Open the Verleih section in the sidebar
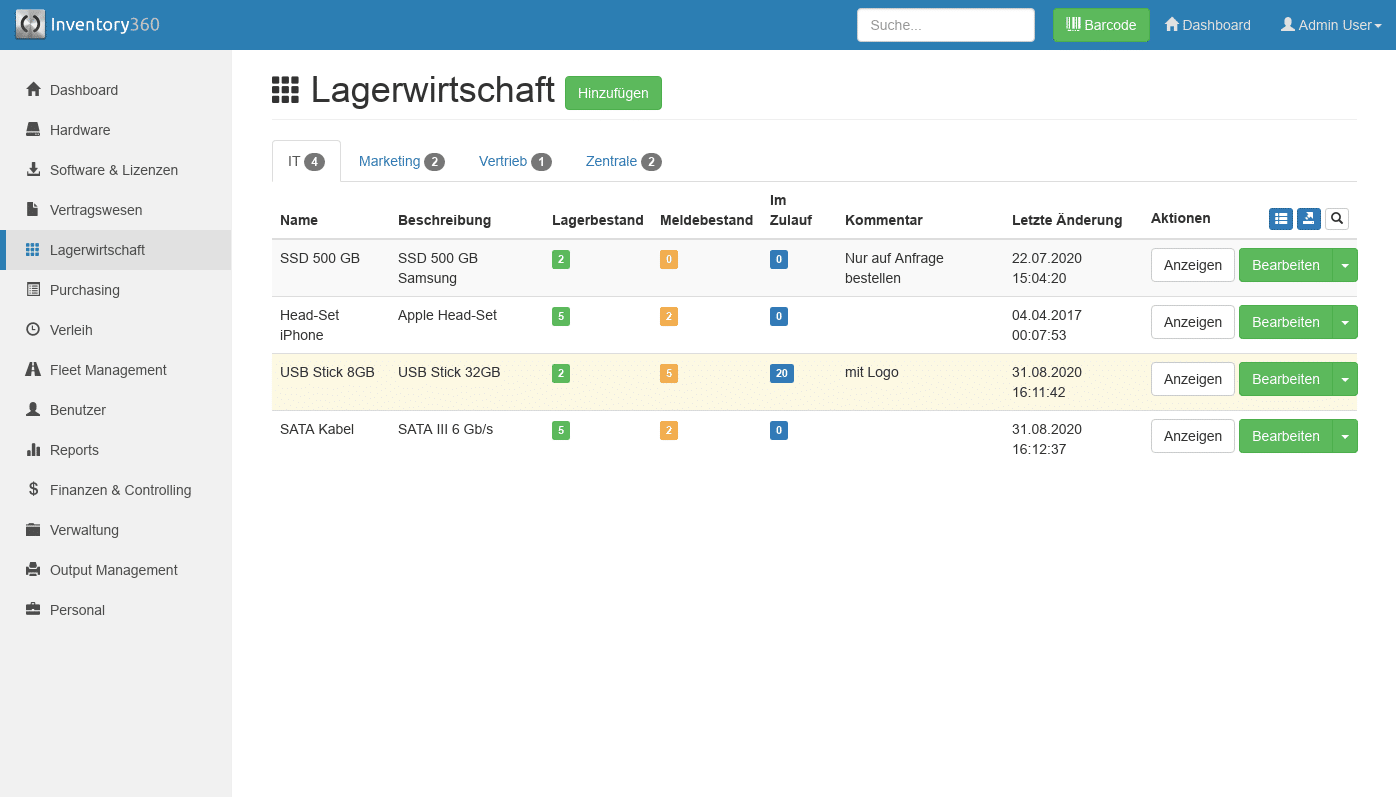 tap(71, 330)
